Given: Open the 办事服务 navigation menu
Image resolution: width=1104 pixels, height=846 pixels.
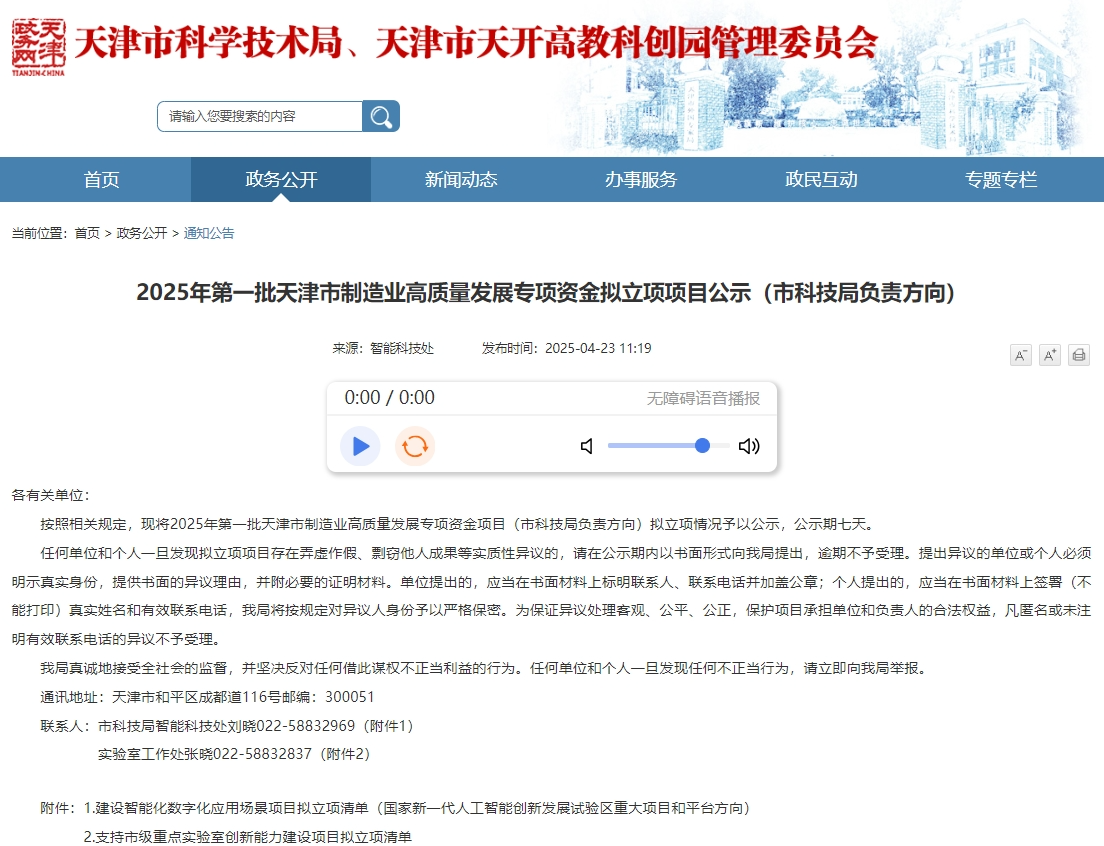Looking at the screenshot, I should pyautogui.click(x=642, y=179).
